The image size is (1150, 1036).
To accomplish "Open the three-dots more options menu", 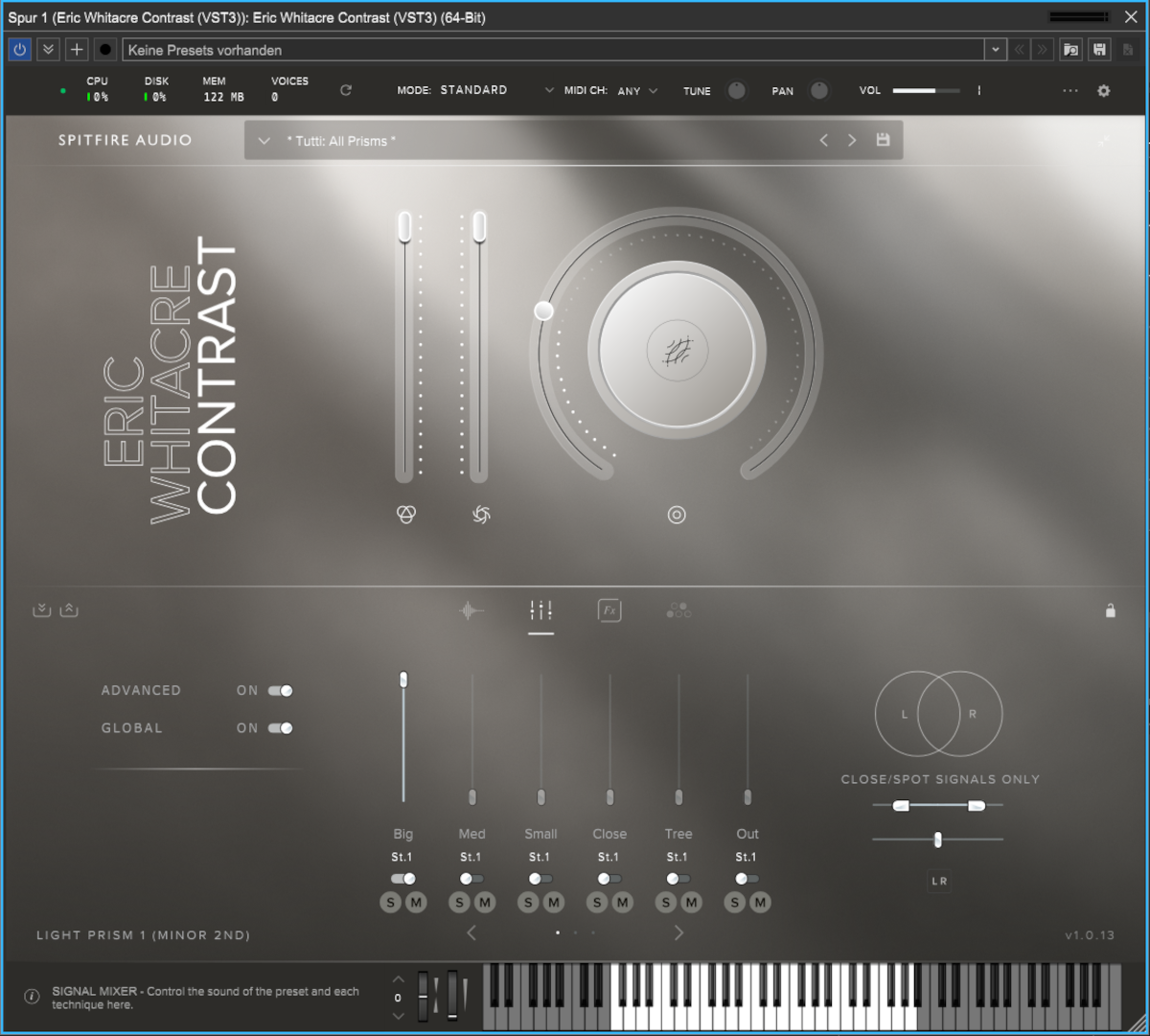I will [x=1070, y=91].
